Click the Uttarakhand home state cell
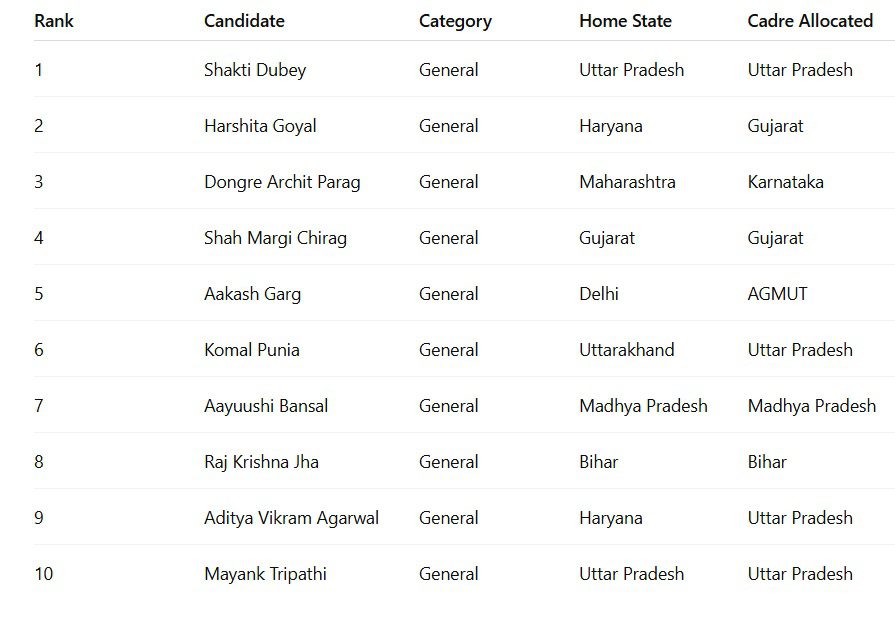Image resolution: width=895 pixels, height=617 pixels. pyautogui.click(x=626, y=350)
